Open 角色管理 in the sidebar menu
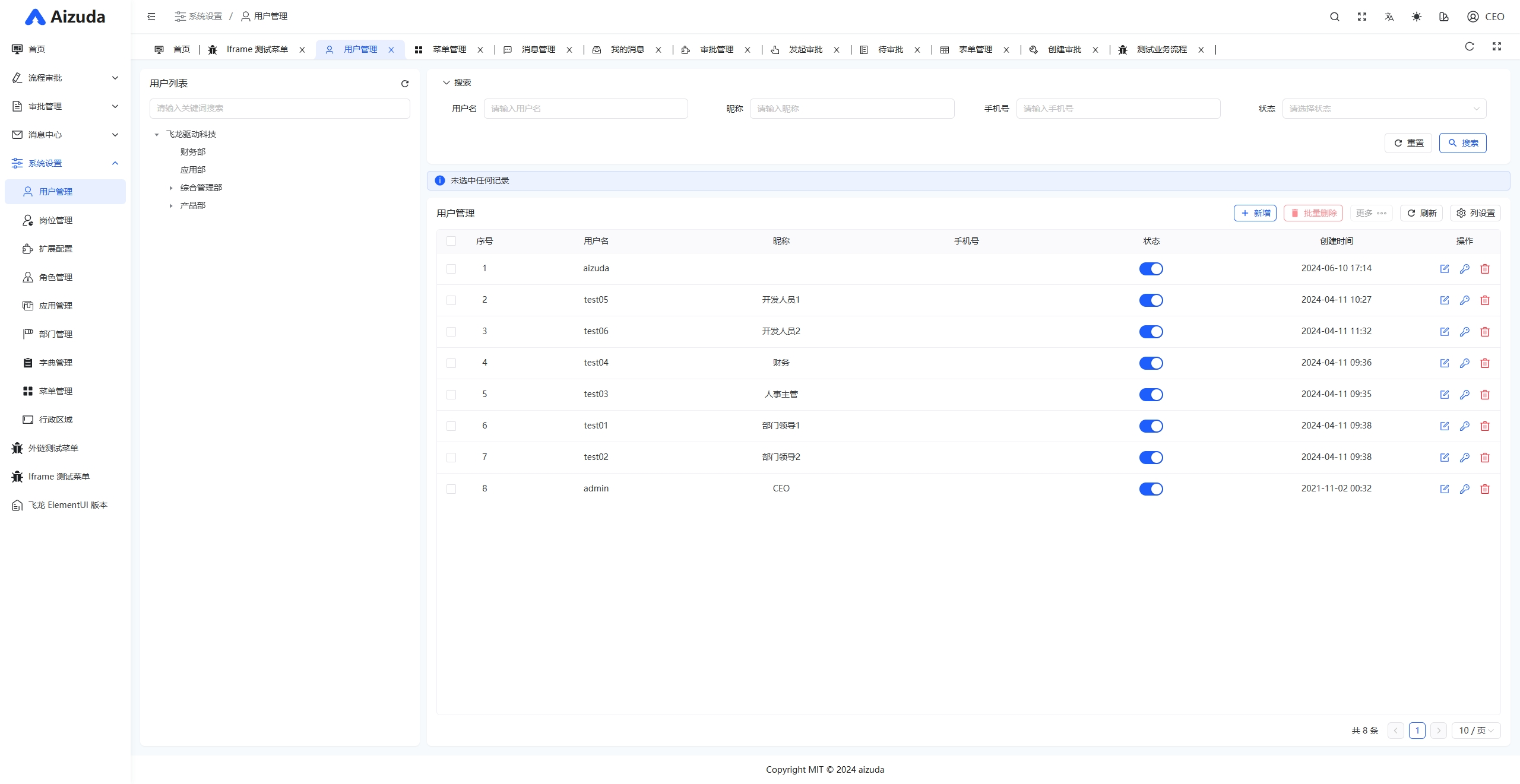Screen dimensions: 1520x784 [56, 277]
